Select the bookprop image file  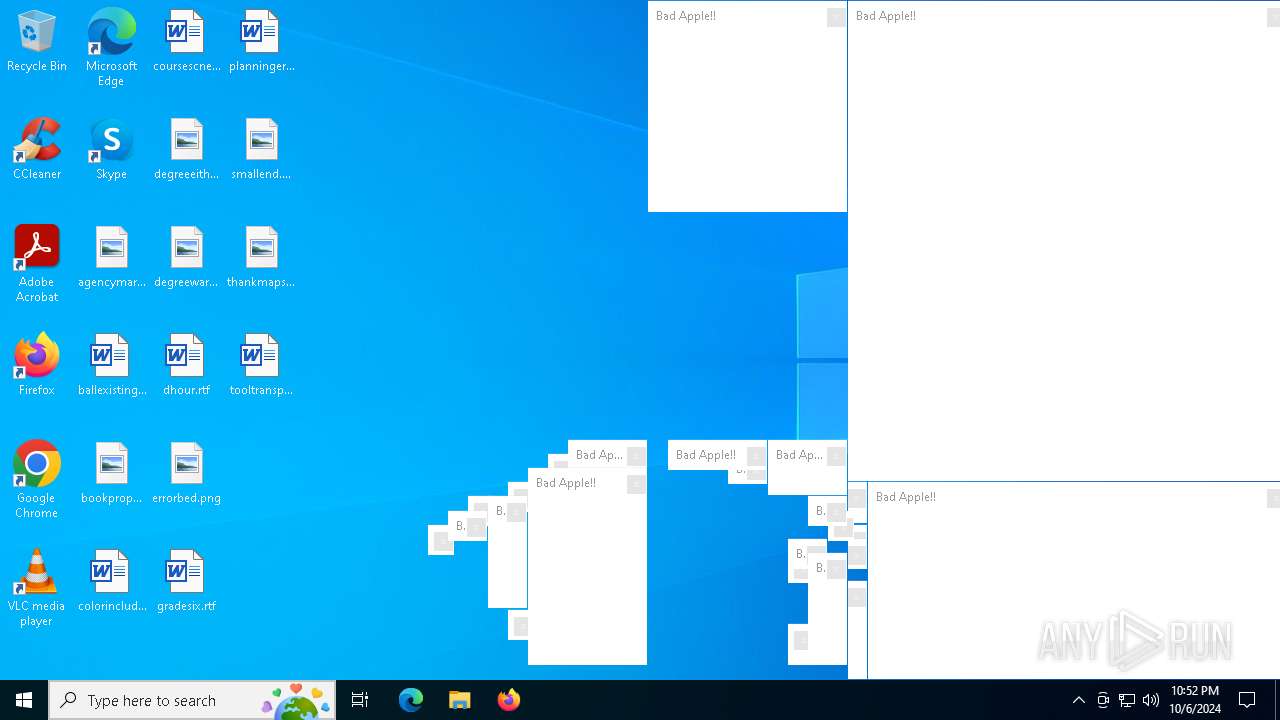click(111, 474)
